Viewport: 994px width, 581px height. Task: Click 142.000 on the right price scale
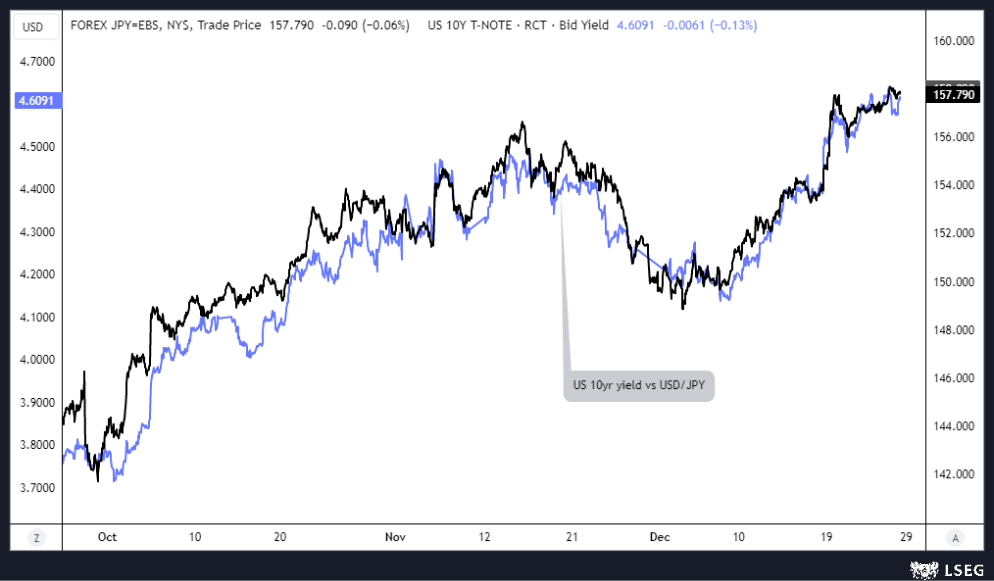[952, 475]
